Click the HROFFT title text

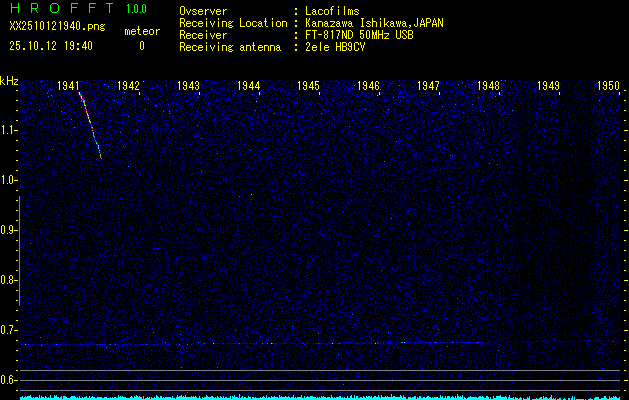coord(56,9)
